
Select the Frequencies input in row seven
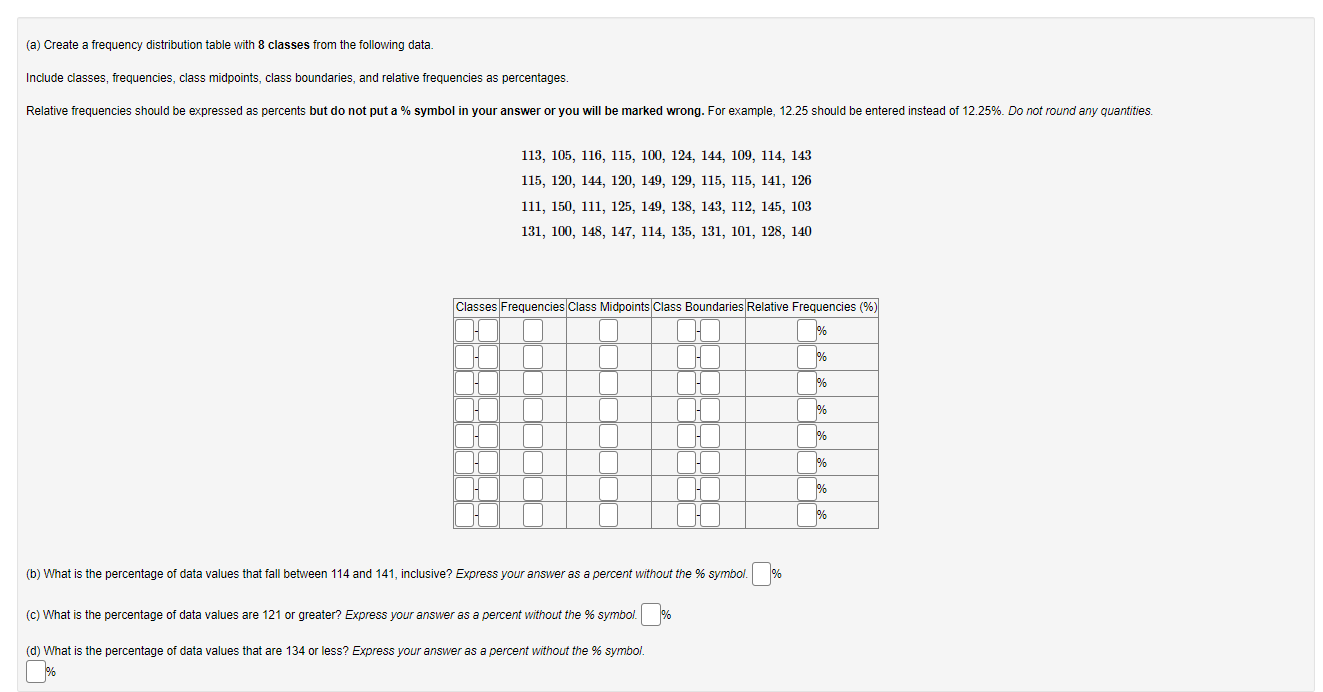tap(531, 488)
